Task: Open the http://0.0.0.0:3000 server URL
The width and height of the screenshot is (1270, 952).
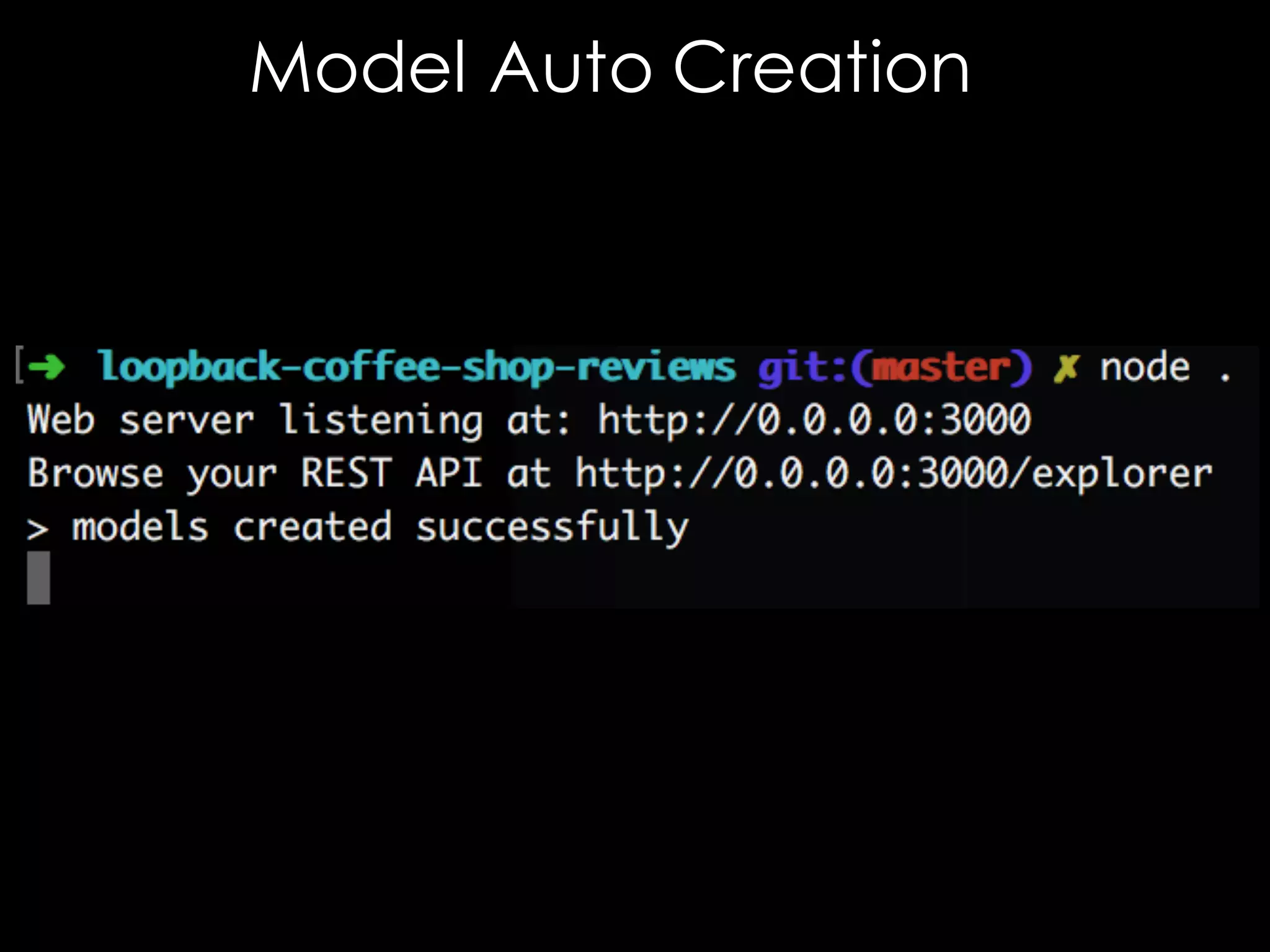Action: (x=814, y=421)
